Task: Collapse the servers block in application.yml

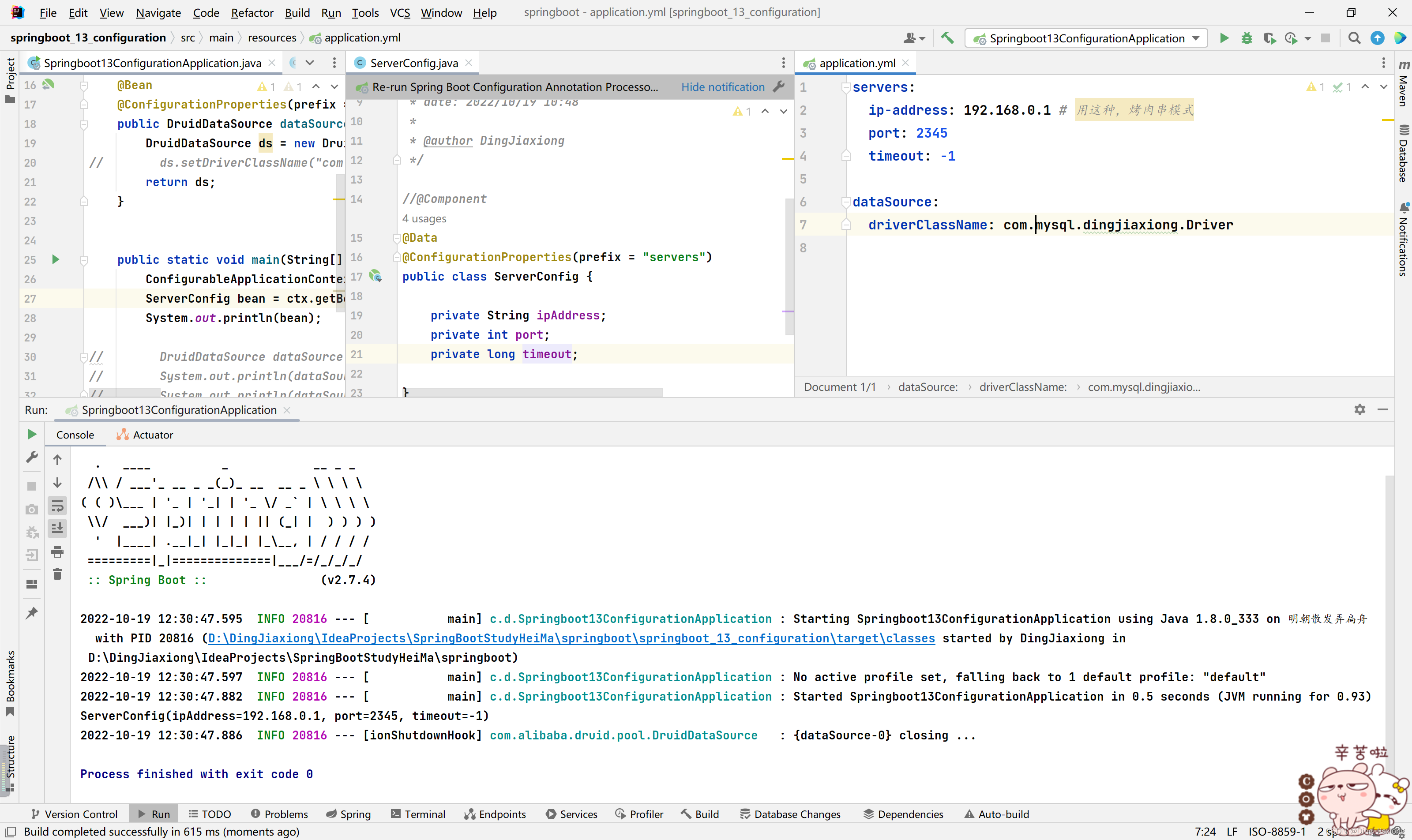Action: click(846, 87)
